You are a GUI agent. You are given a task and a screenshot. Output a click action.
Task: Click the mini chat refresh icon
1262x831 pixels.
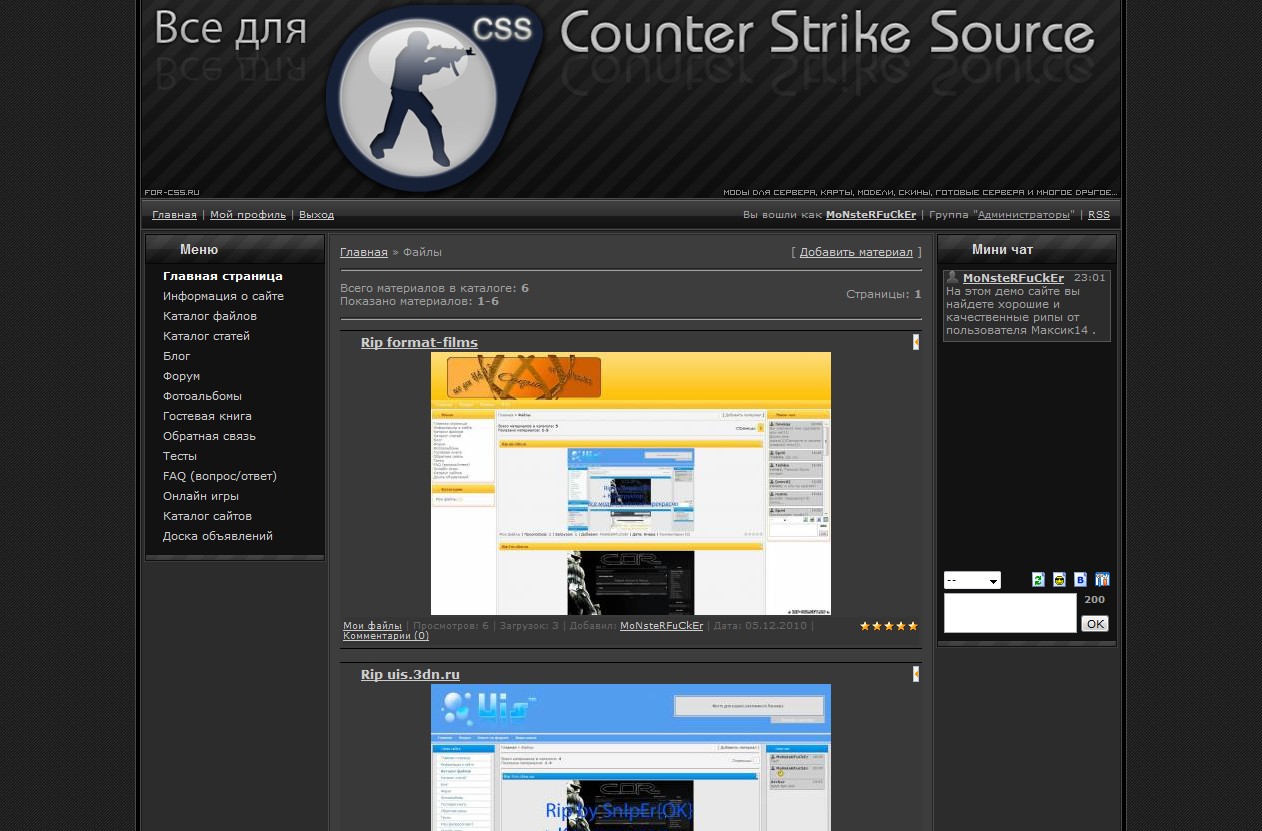(1038, 580)
